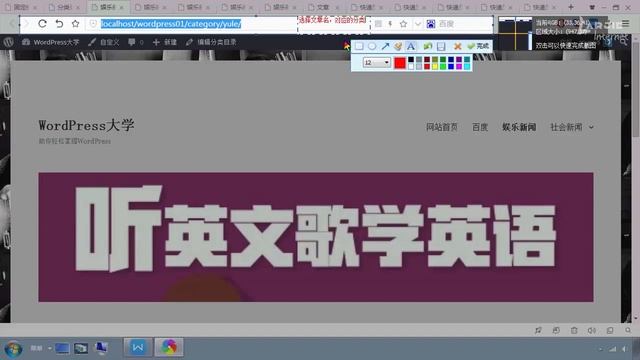Pick the white color swatch
The width and height of the screenshot is (640, 360).
pyautogui.click(x=411, y=66)
